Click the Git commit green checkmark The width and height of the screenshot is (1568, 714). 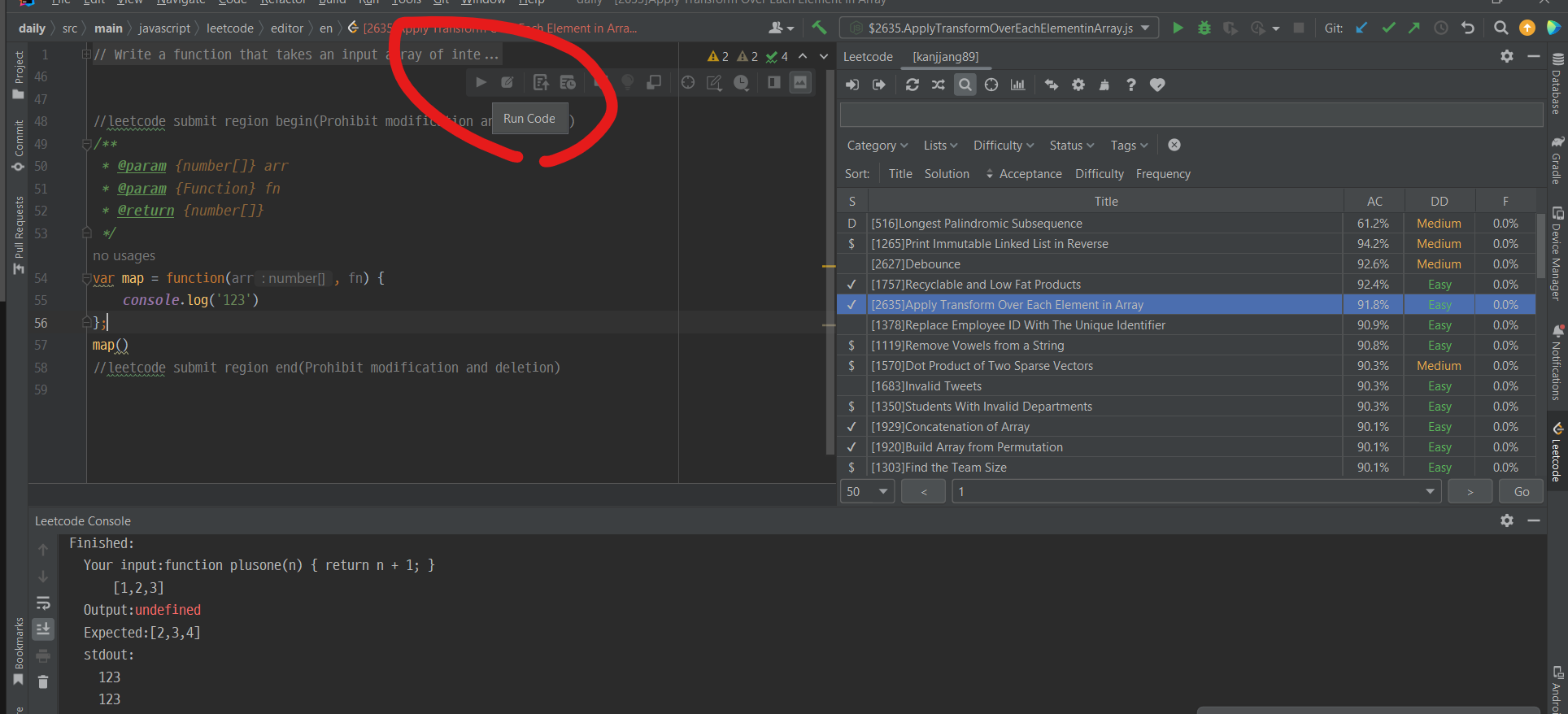[x=1388, y=28]
